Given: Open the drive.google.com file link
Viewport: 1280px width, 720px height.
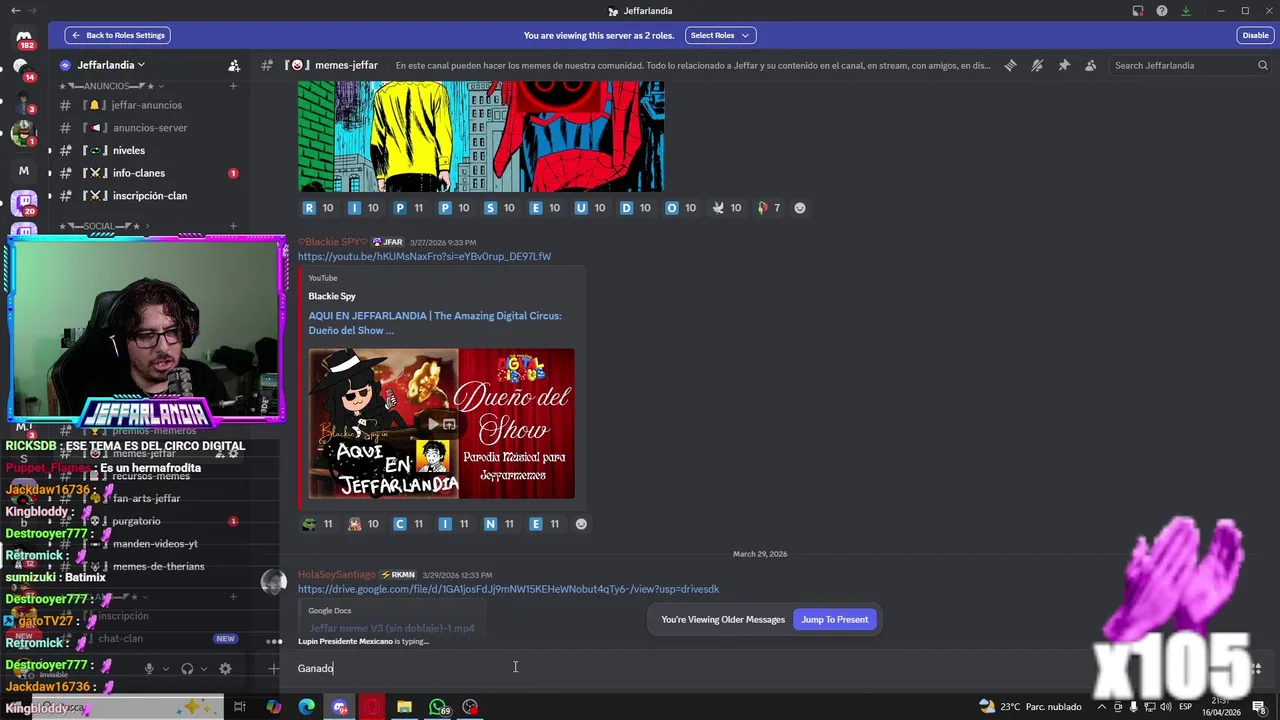Looking at the screenshot, I should [508, 589].
